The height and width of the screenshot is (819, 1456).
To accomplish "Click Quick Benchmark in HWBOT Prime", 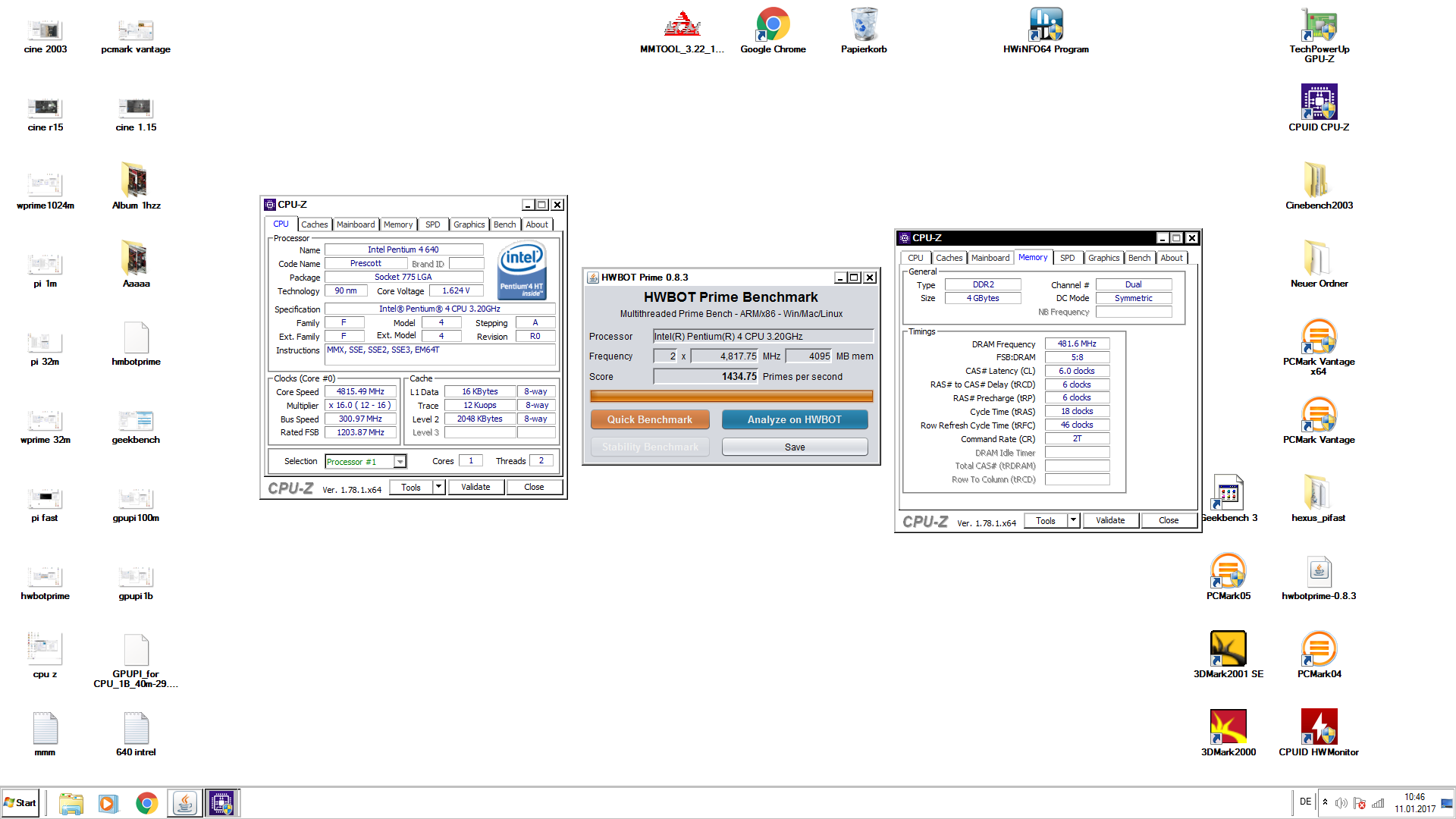I will click(650, 419).
